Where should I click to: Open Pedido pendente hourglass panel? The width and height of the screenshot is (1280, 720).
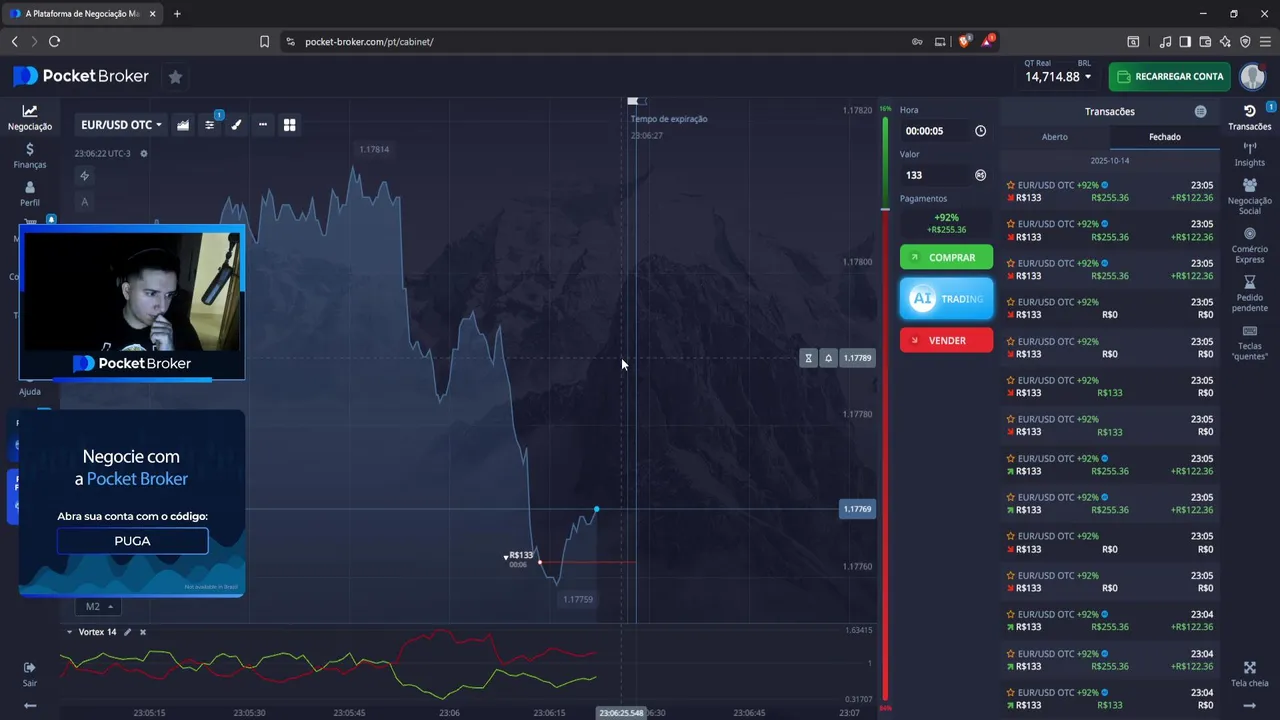[1250, 294]
